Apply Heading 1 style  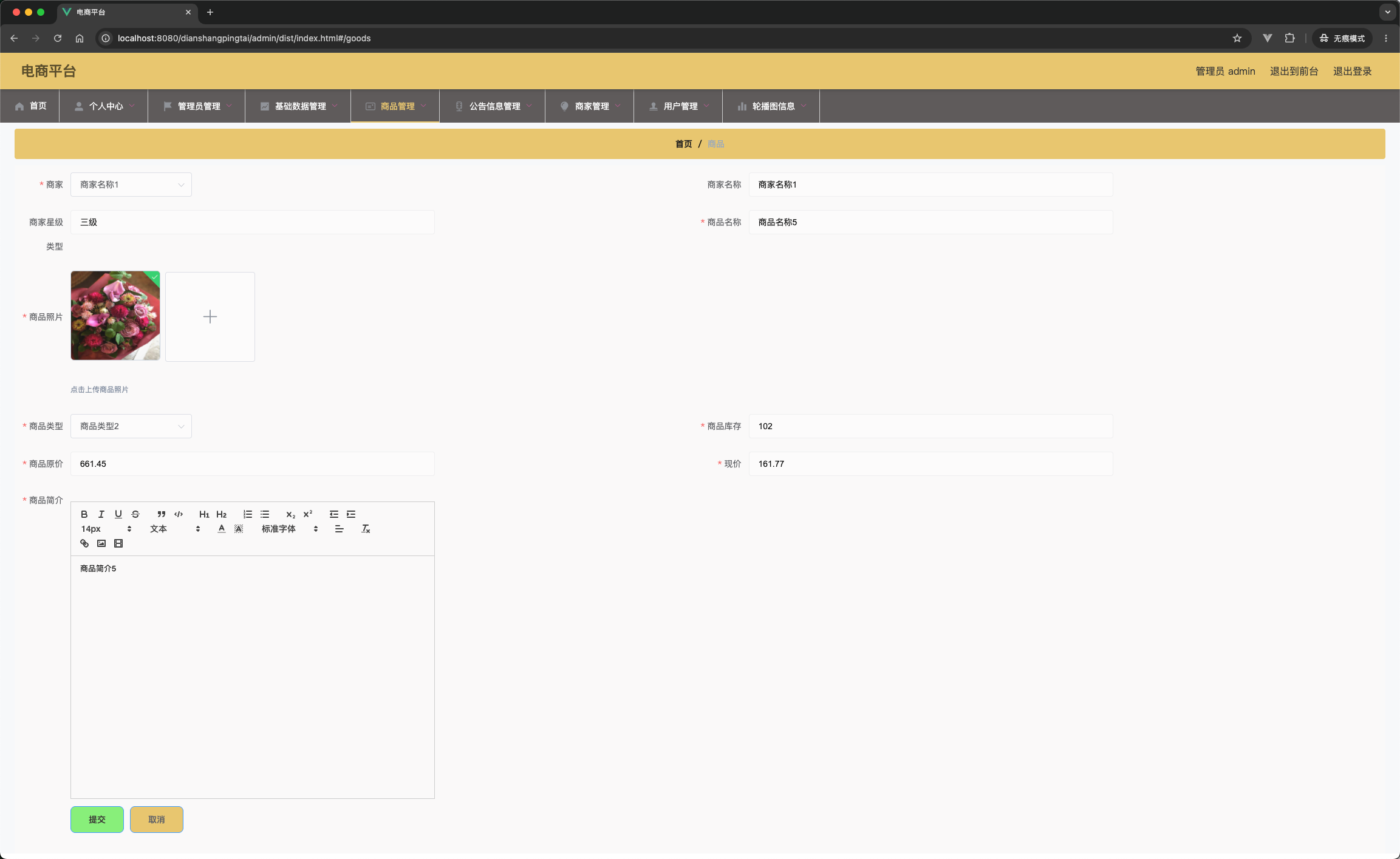click(204, 514)
